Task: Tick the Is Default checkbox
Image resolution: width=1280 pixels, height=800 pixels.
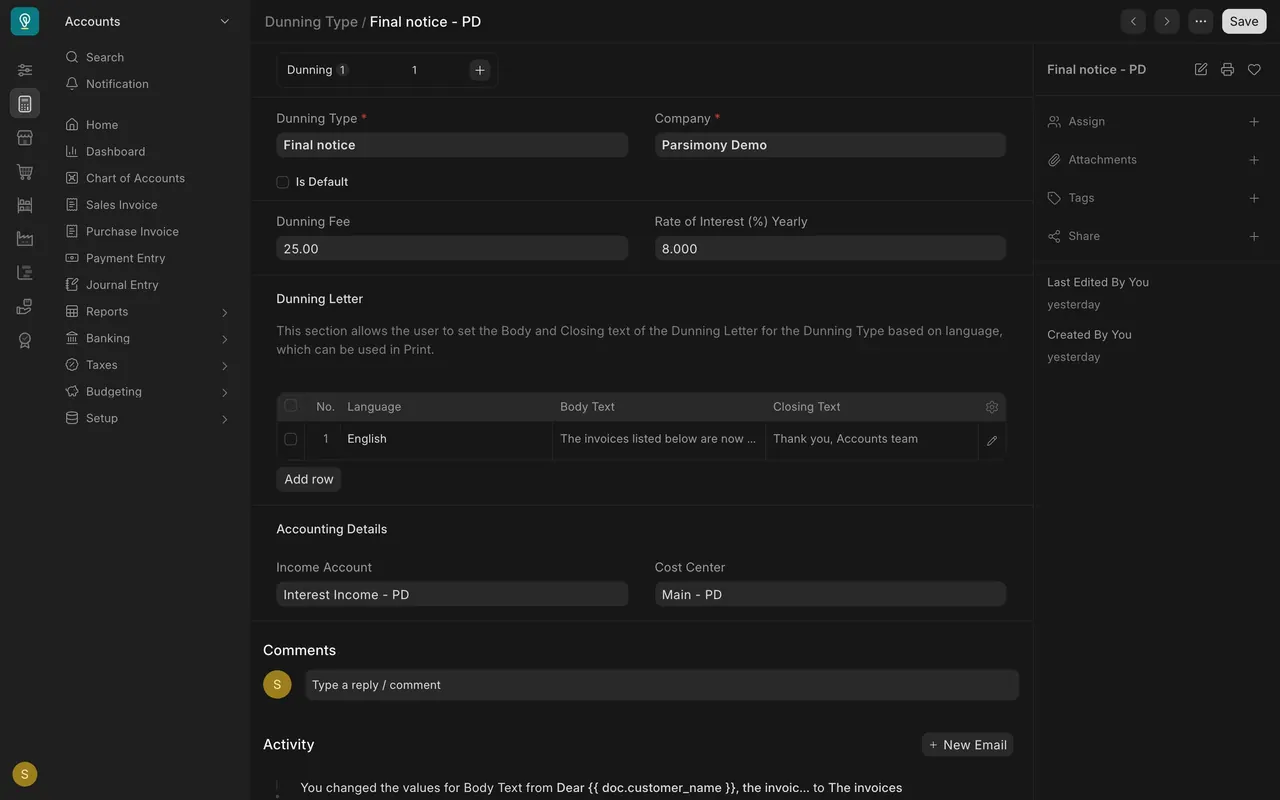Action: click(x=283, y=182)
